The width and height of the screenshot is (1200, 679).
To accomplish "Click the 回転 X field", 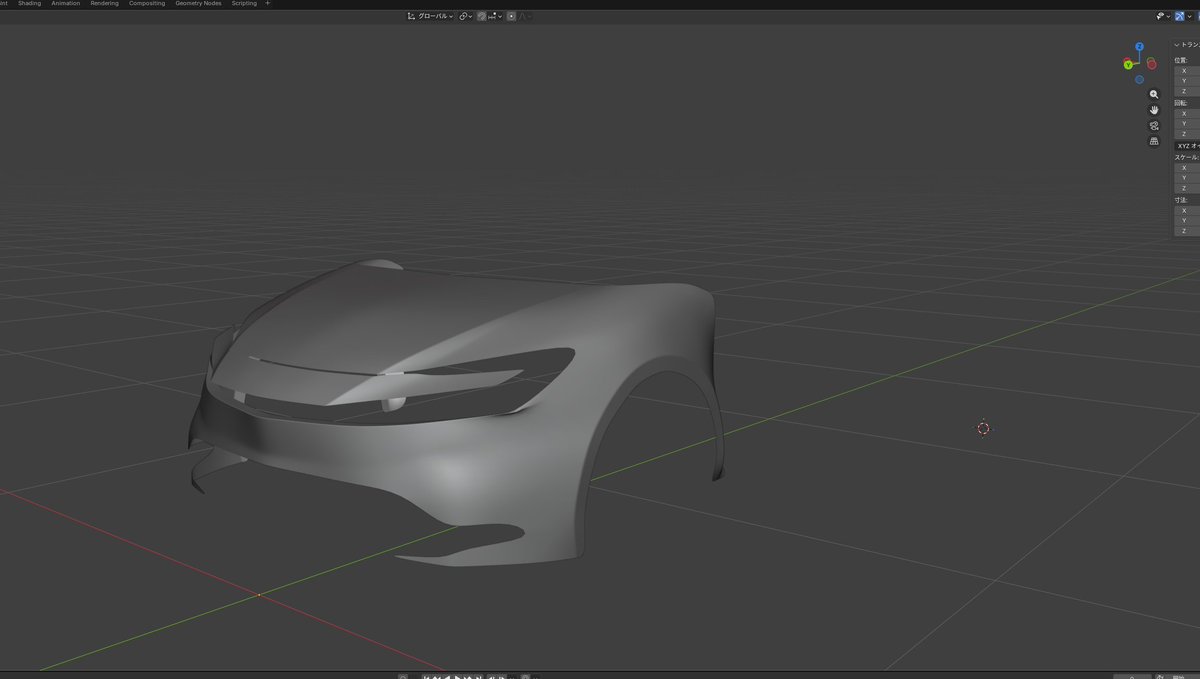I will click(1187, 114).
